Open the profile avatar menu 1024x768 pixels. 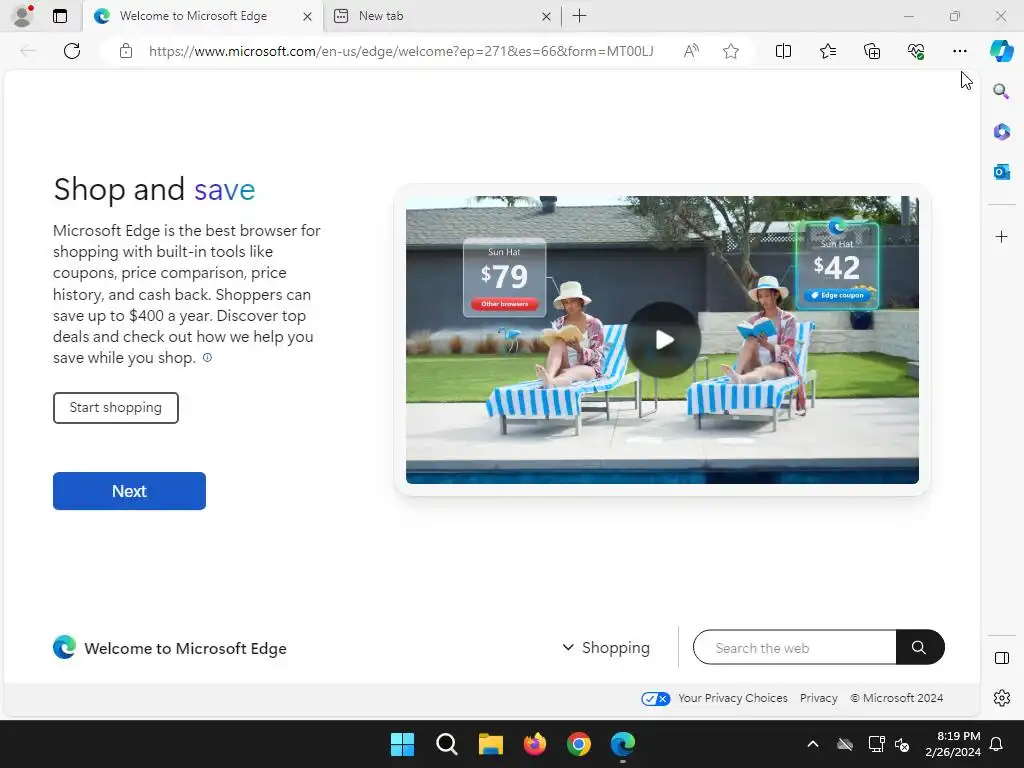(23, 16)
